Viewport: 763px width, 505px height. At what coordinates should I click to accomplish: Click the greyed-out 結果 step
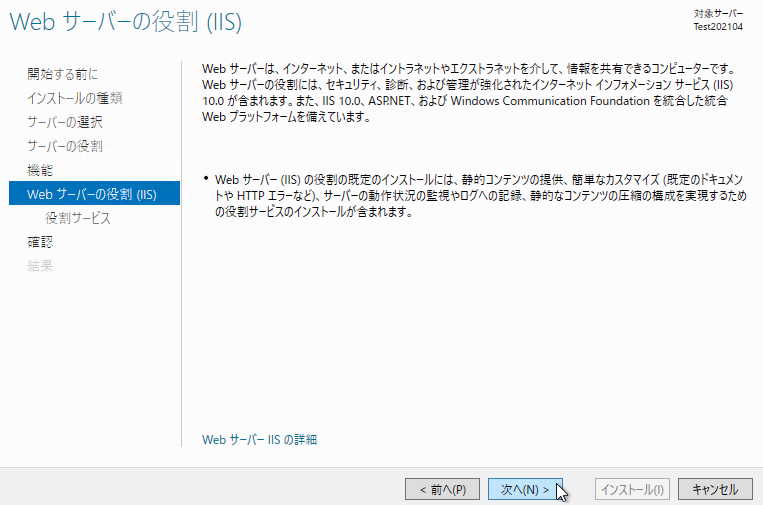click(40, 266)
